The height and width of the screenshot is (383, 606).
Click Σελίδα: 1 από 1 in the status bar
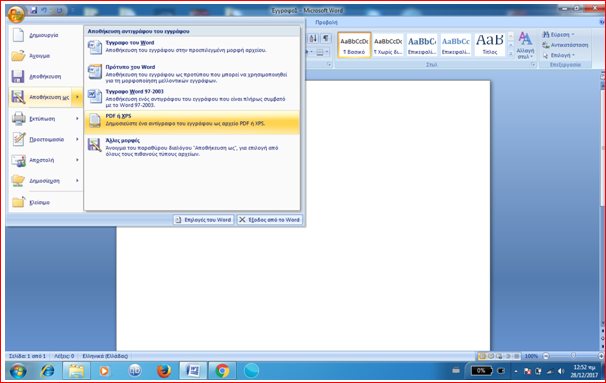pos(27,356)
